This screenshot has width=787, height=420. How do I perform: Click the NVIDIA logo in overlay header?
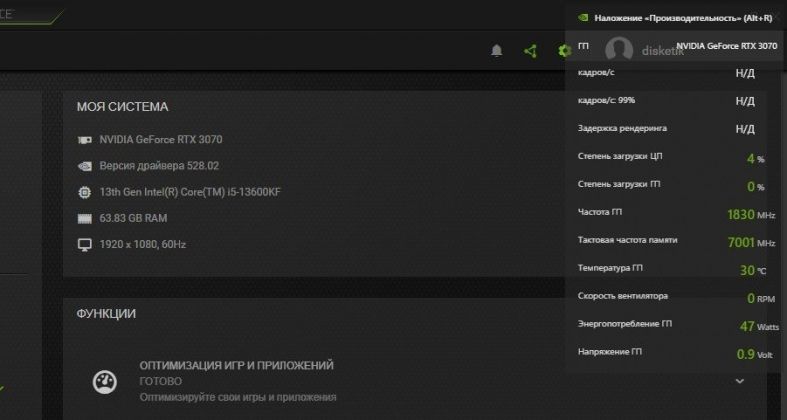(583, 18)
